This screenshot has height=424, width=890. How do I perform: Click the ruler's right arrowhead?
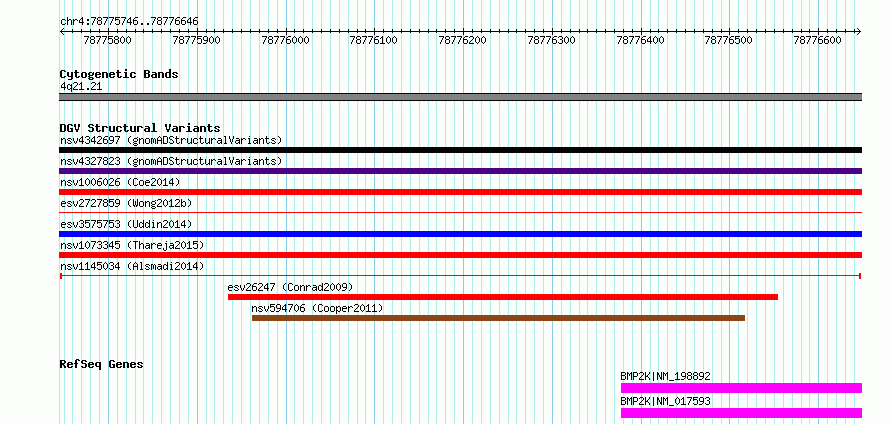pyautogui.click(x=859, y=32)
